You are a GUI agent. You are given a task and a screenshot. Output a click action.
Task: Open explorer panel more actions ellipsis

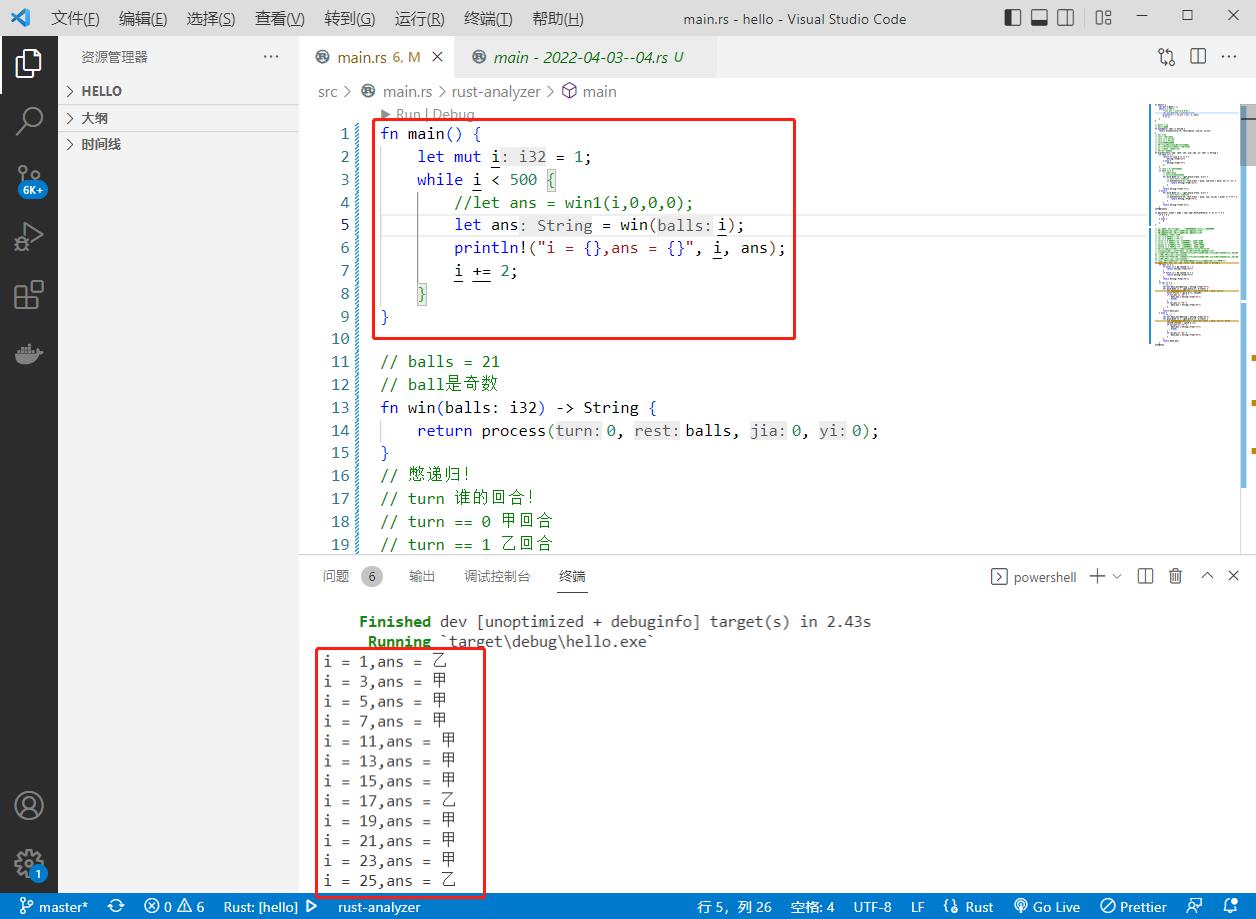click(271, 57)
